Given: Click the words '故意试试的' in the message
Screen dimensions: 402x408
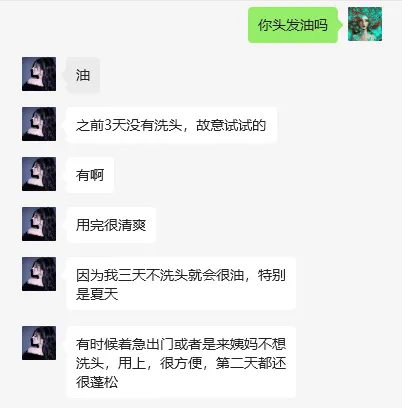Looking at the screenshot, I should 231,125.
